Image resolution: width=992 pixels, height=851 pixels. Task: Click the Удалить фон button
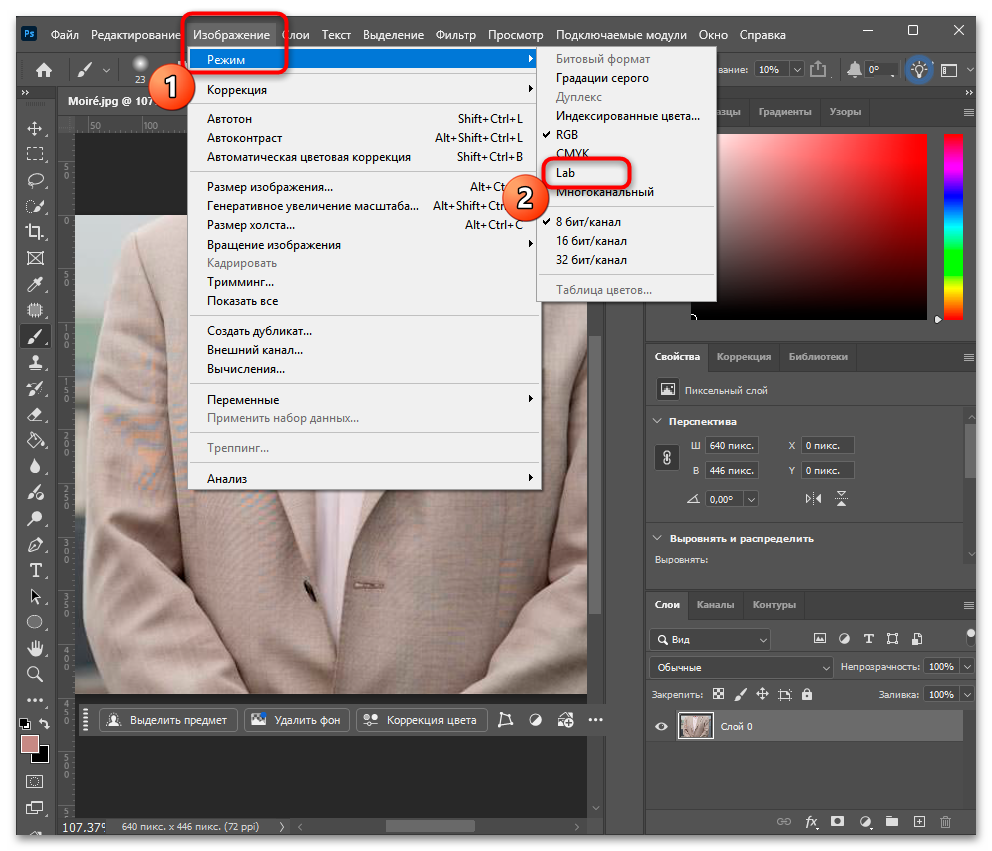(297, 720)
